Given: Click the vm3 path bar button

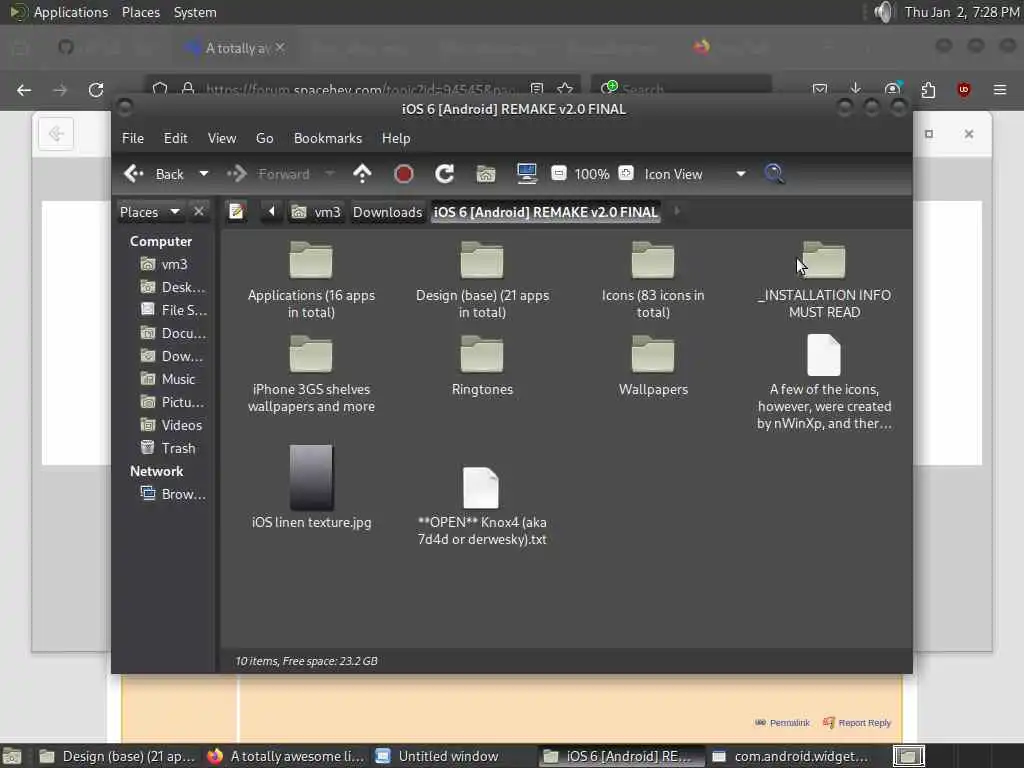Looking at the screenshot, I should 316,212.
